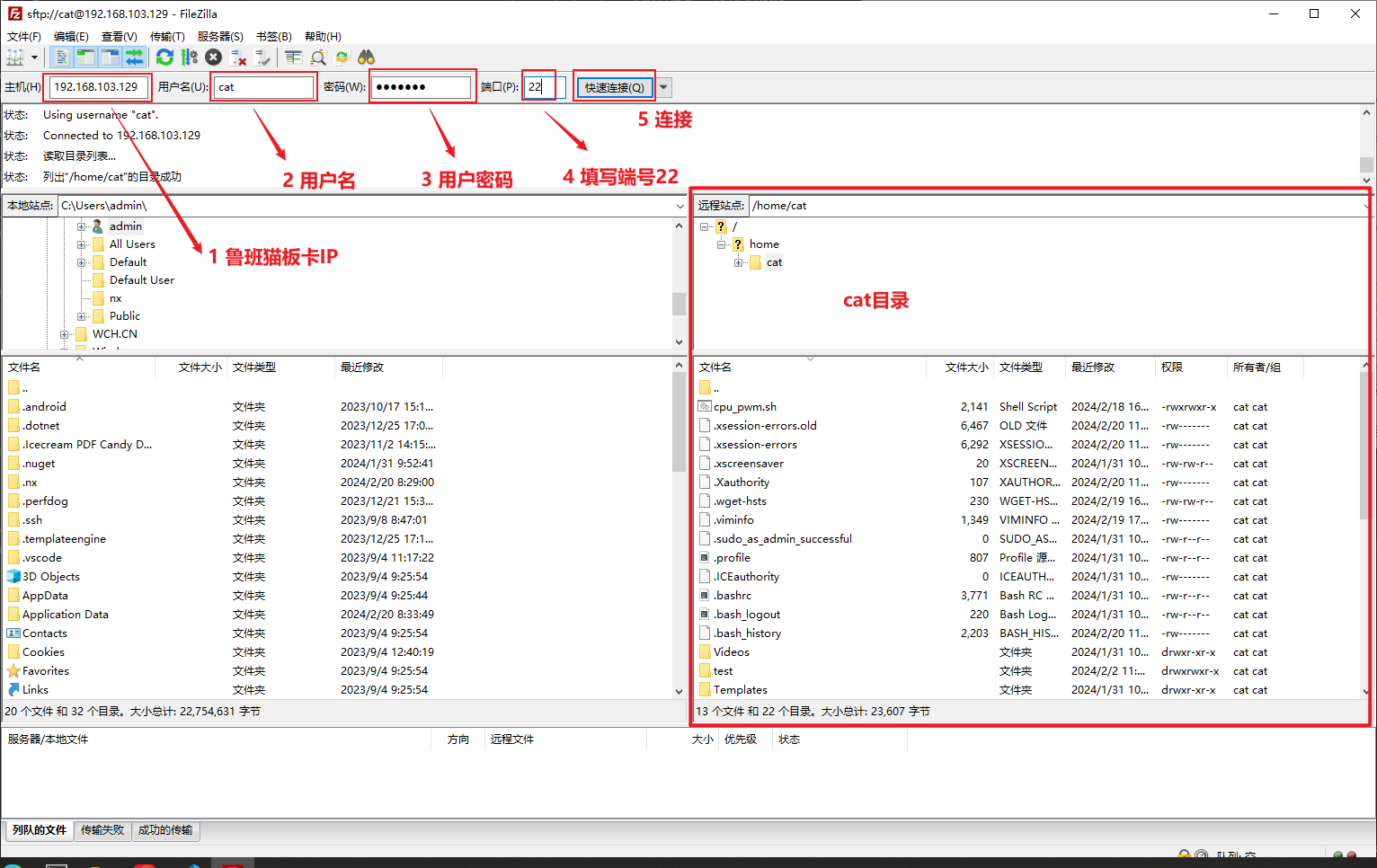Disconnect from the current server
This screenshot has height=868, width=1377.
pos(238,58)
